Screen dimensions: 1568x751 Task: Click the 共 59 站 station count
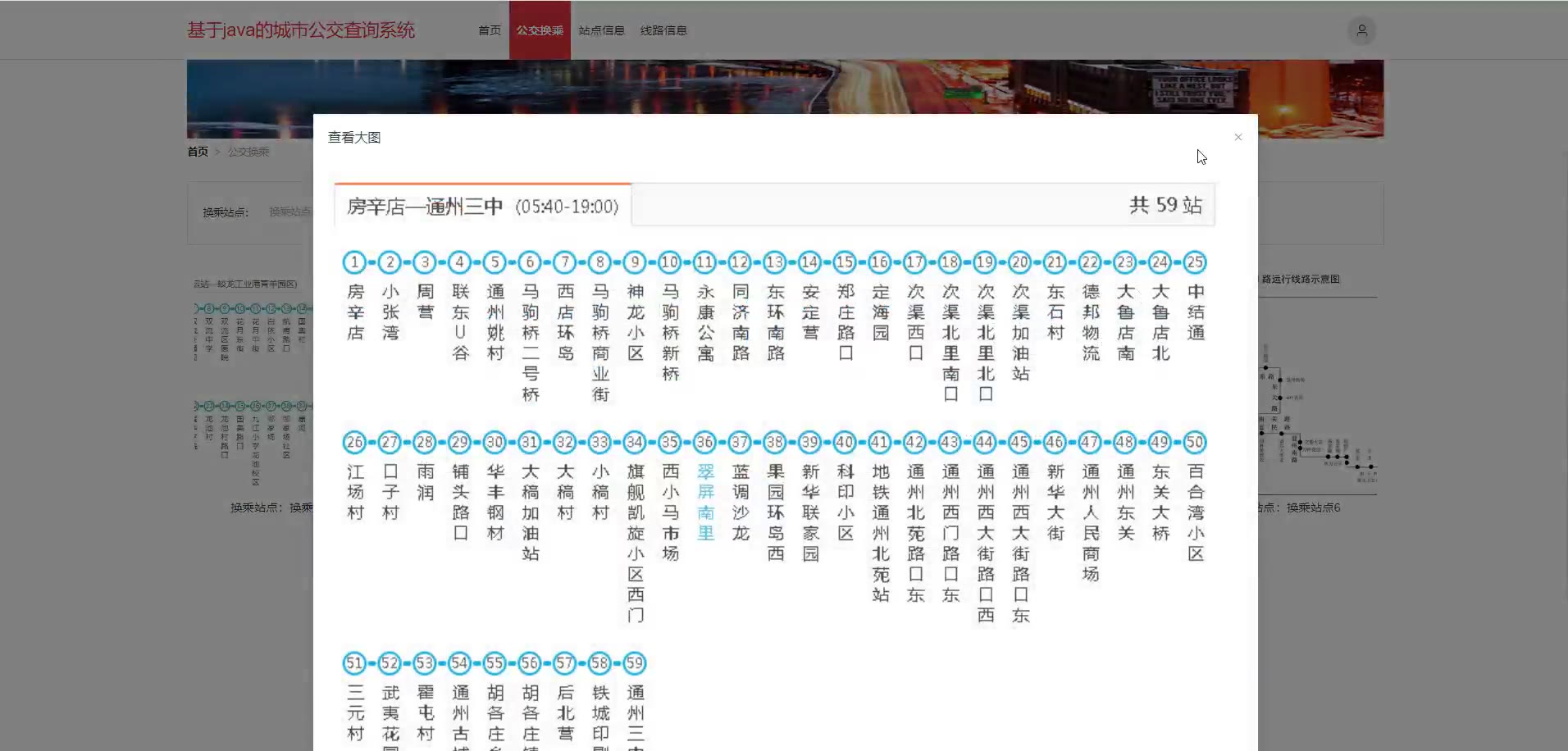click(1165, 205)
